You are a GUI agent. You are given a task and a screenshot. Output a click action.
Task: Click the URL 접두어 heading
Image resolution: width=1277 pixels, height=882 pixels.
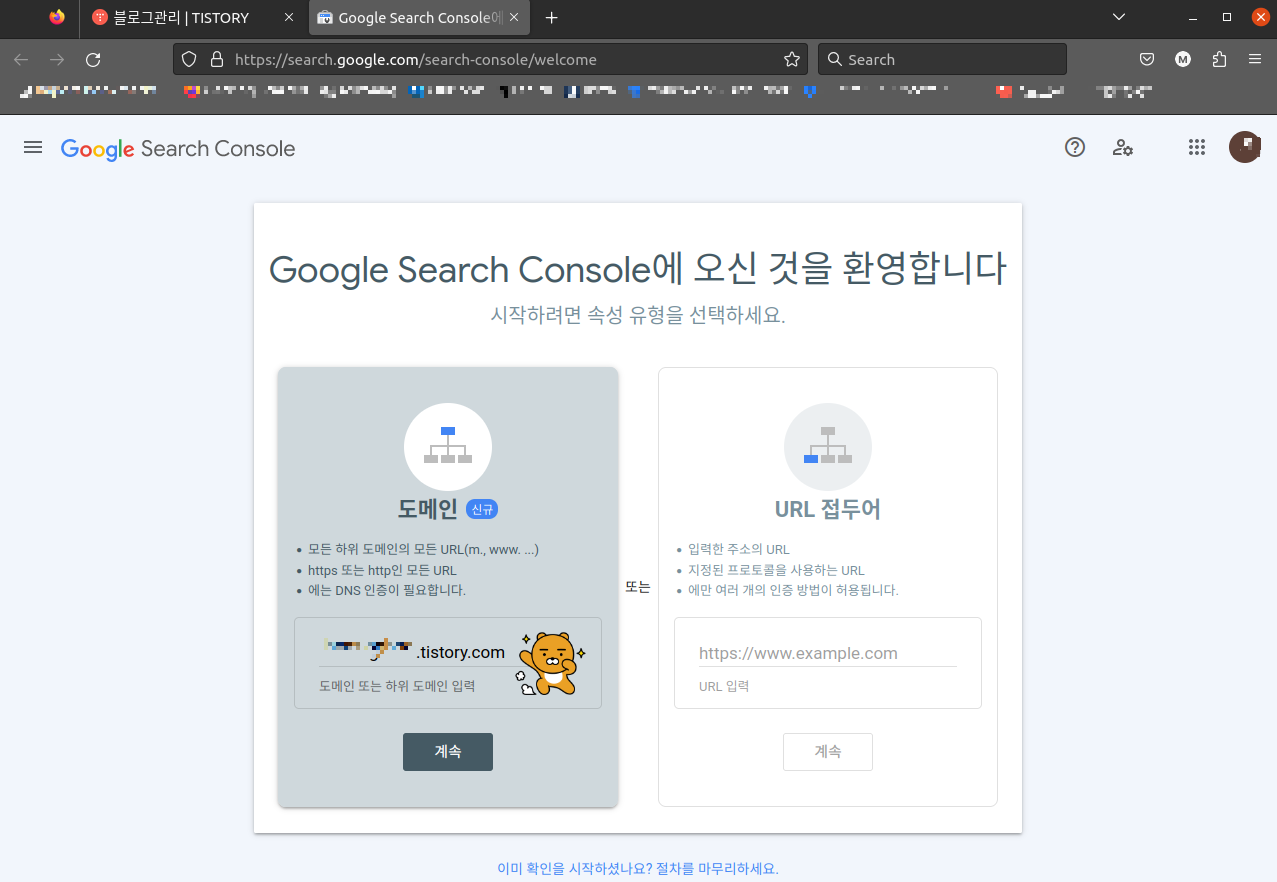pyautogui.click(x=828, y=509)
